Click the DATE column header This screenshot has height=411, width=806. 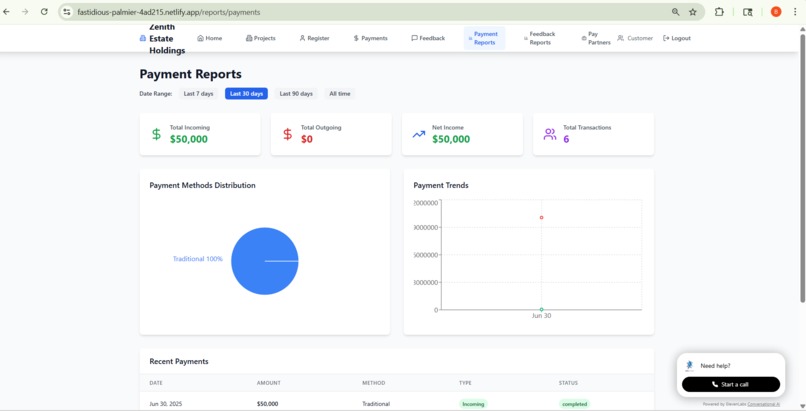point(156,383)
